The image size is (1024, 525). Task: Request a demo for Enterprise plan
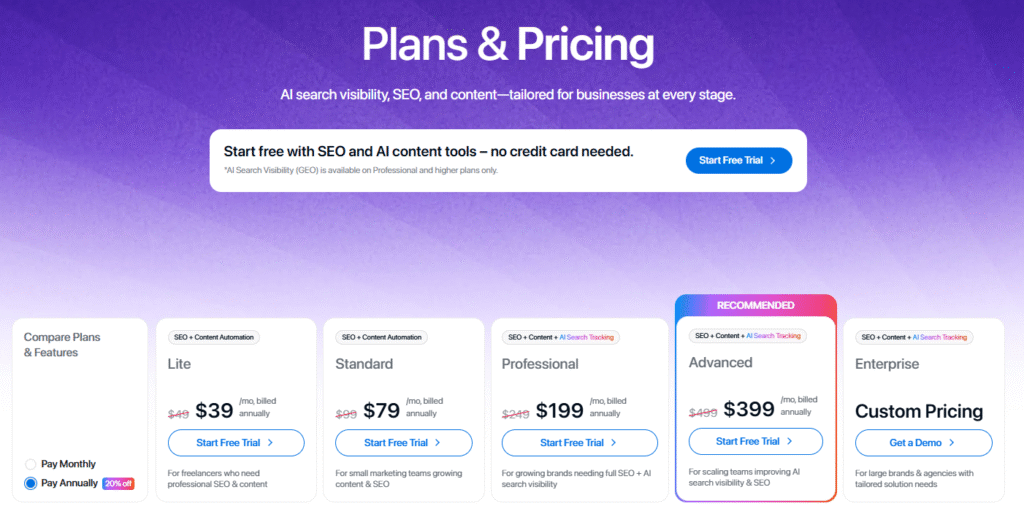click(923, 443)
